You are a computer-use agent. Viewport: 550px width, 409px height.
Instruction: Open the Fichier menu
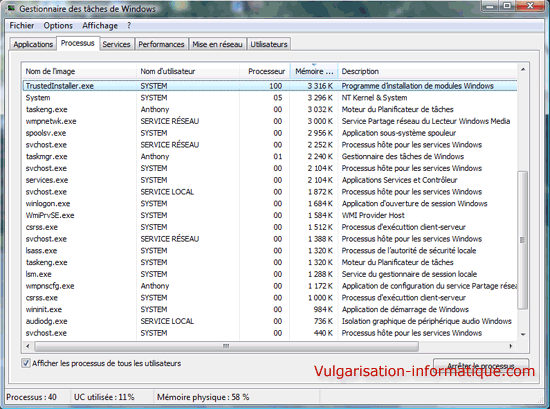(x=22, y=26)
